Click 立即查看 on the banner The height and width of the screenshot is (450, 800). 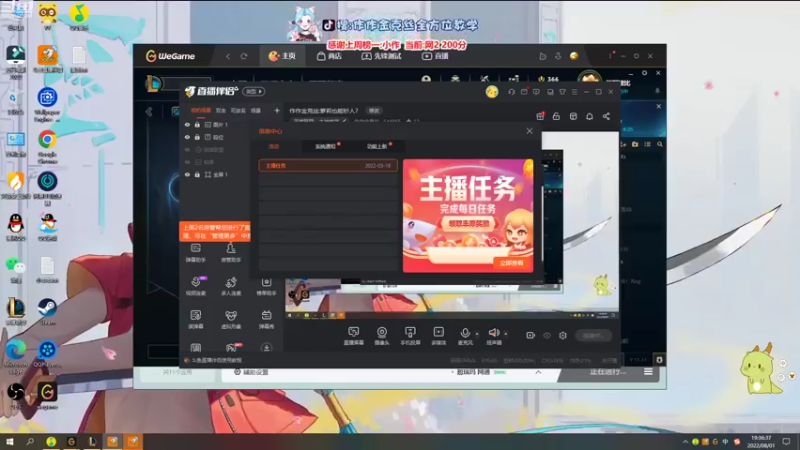click(x=511, y=263)
